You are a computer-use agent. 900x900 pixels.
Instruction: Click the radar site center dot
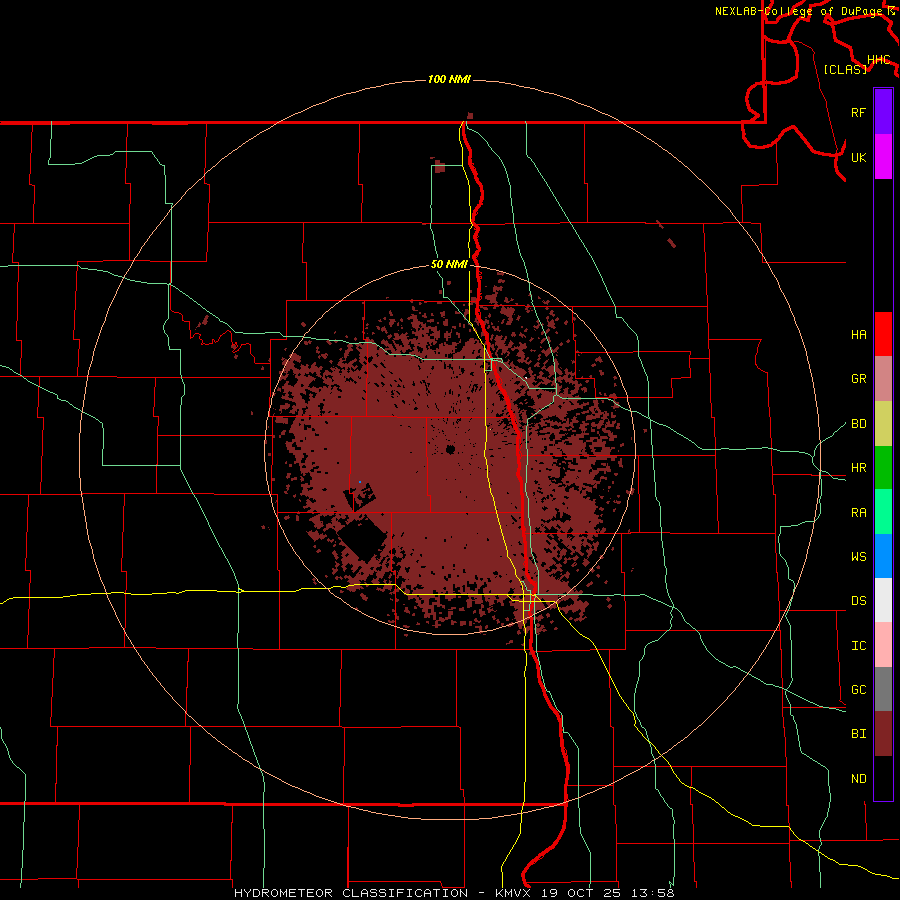click(450, 449)
